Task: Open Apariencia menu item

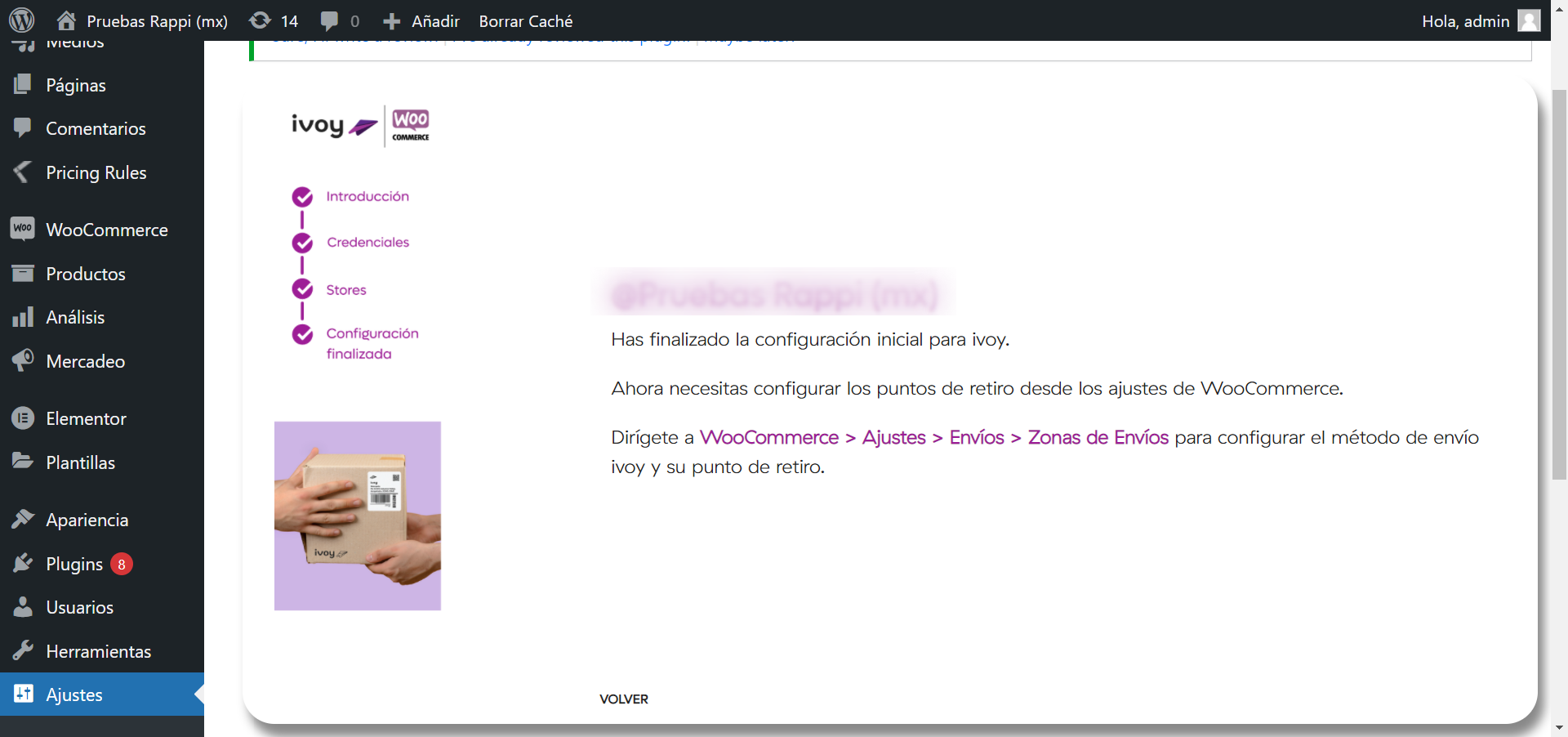Action: (87, 520)
